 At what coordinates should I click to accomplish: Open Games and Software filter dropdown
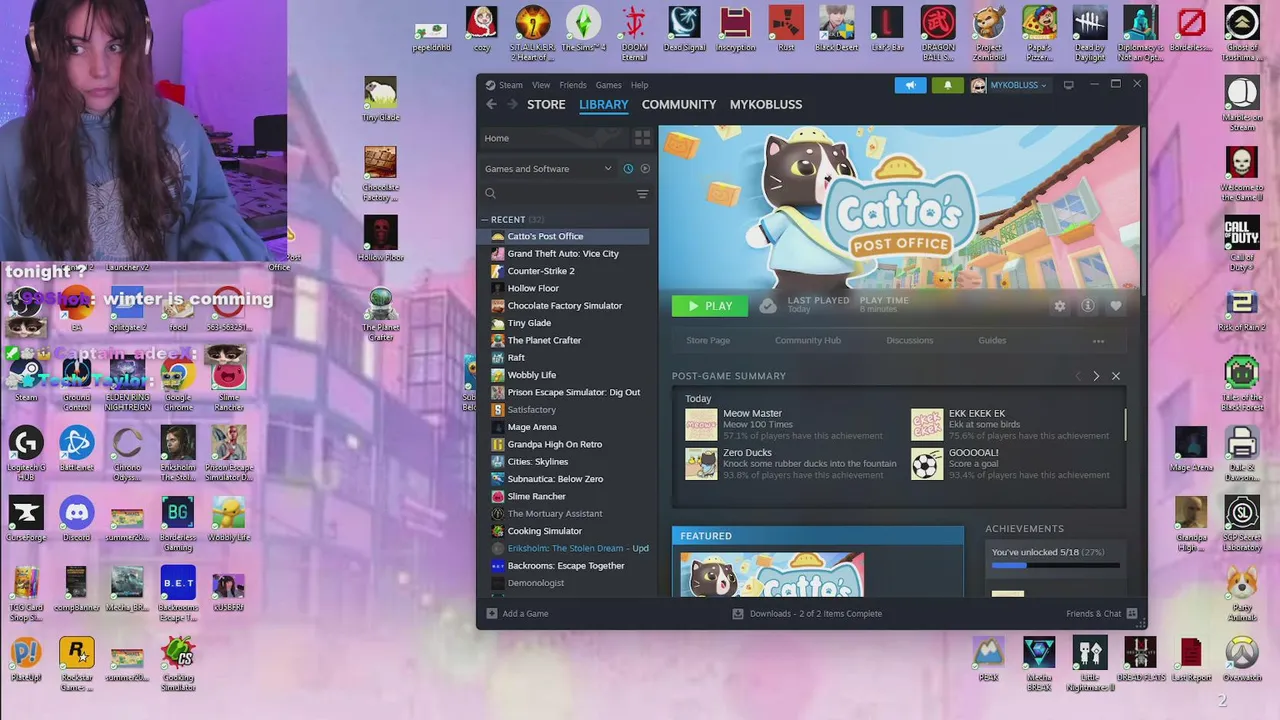(548, 168)
